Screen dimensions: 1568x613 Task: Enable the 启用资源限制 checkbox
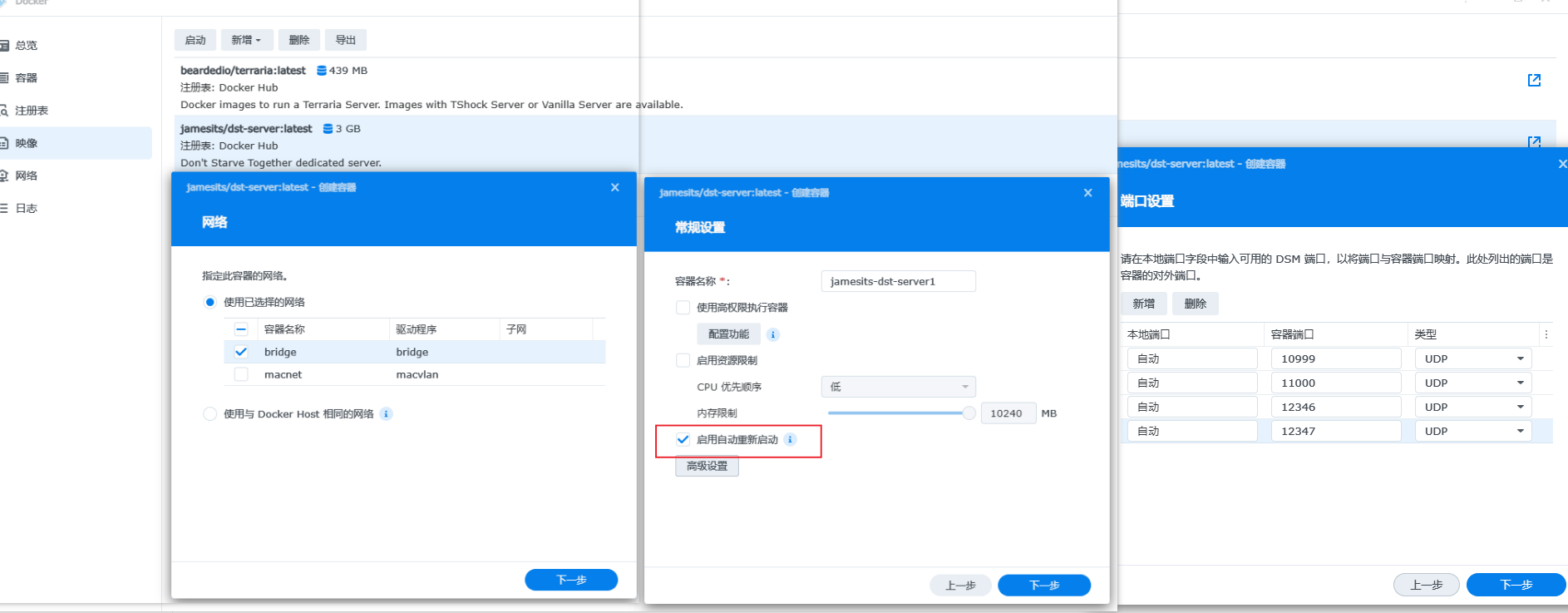pyautogui.click(x=683, y=360)
